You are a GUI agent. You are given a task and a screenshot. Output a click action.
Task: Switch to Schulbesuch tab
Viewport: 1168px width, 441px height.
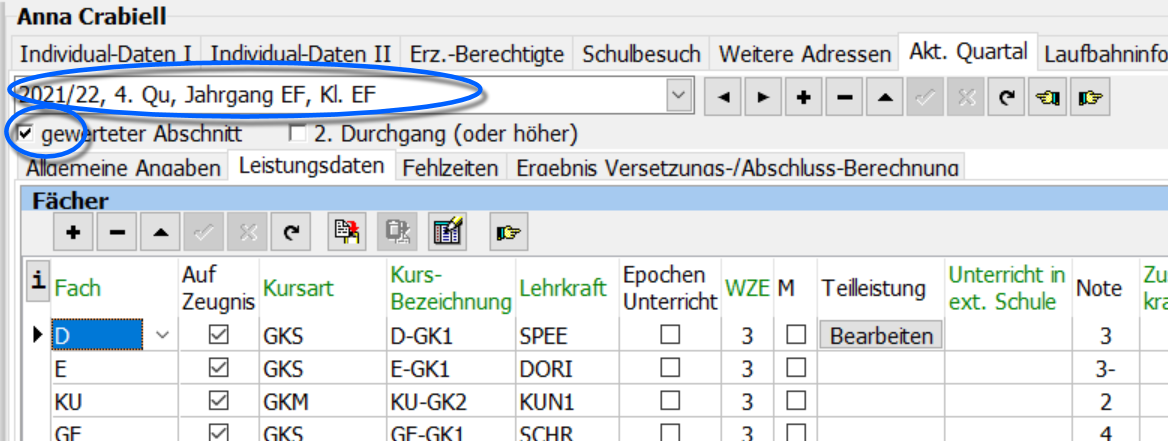(641, 54)
